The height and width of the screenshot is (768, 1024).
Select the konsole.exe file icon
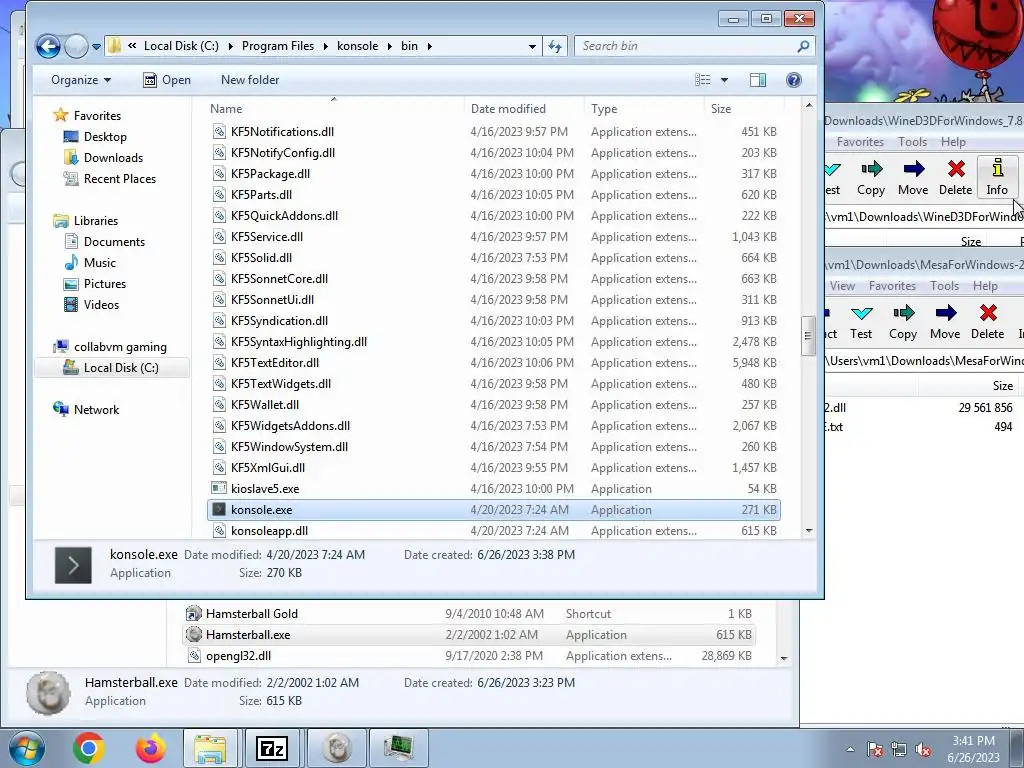tap(219, 509)
